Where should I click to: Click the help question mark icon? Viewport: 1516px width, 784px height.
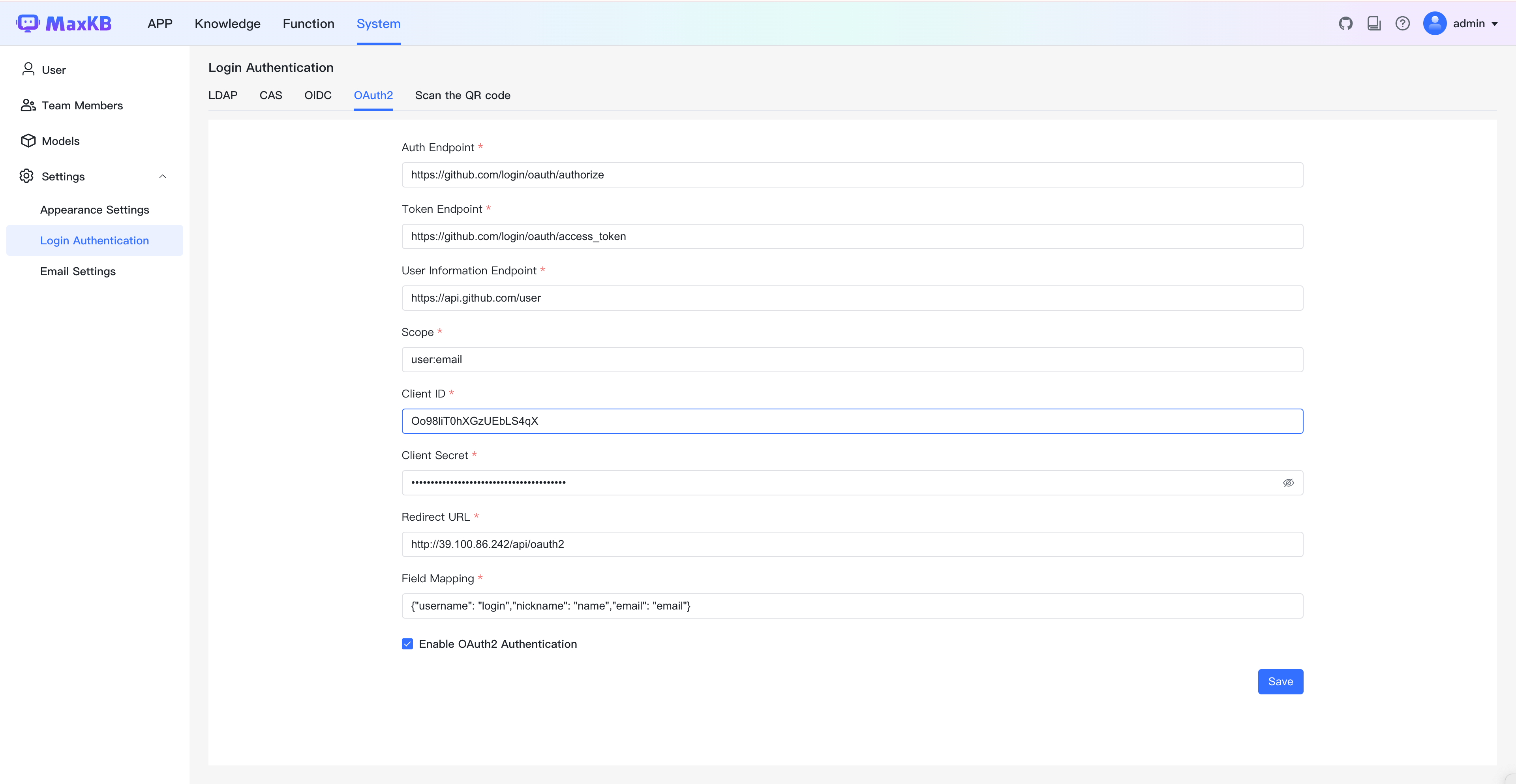point(1402,24)
